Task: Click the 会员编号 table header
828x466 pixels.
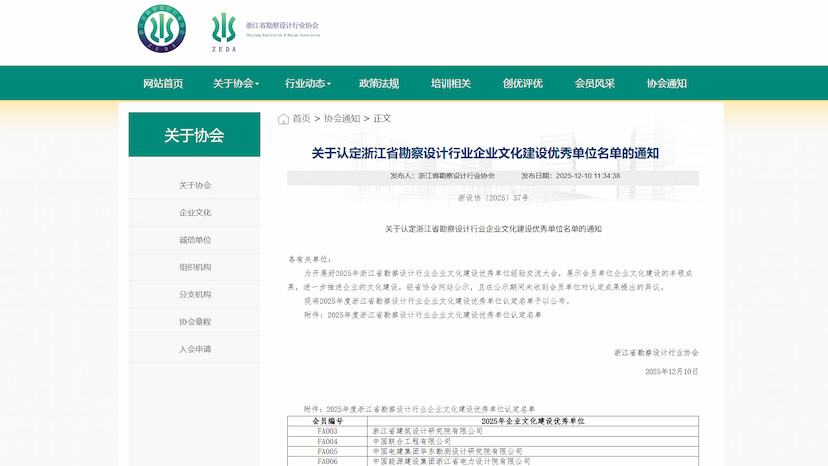Action: tap(327, 421)
